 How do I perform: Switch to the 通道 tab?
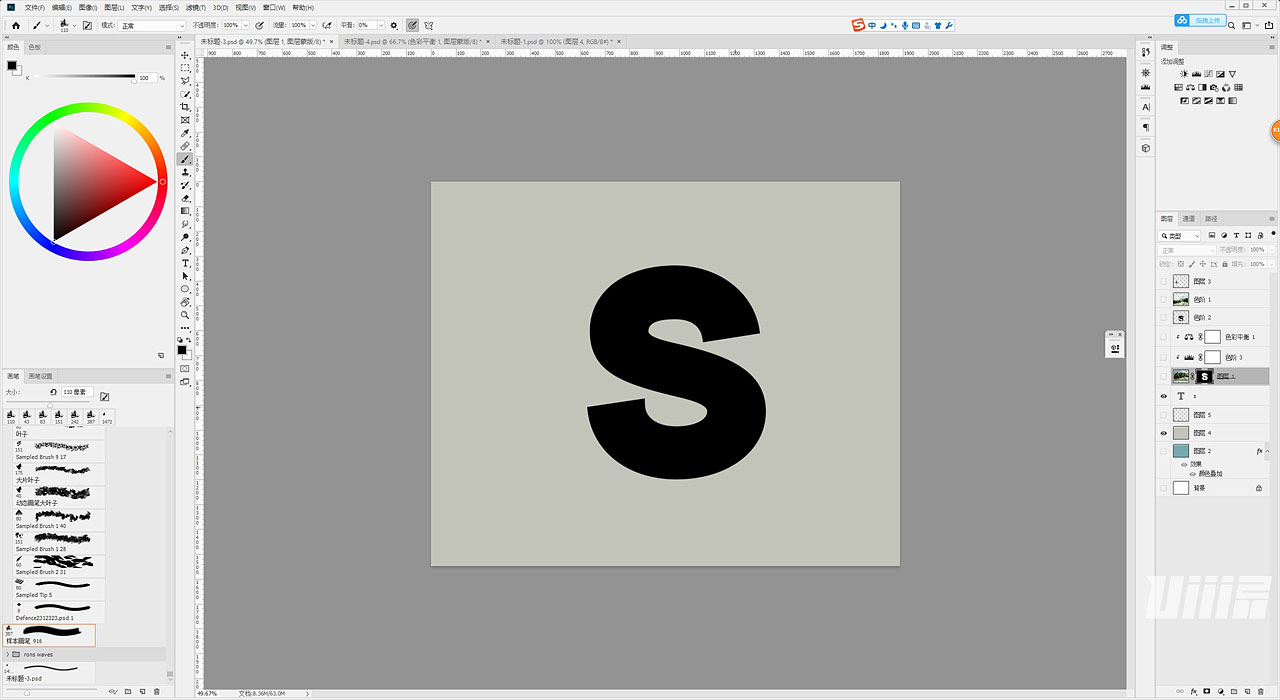(1189, 218)
